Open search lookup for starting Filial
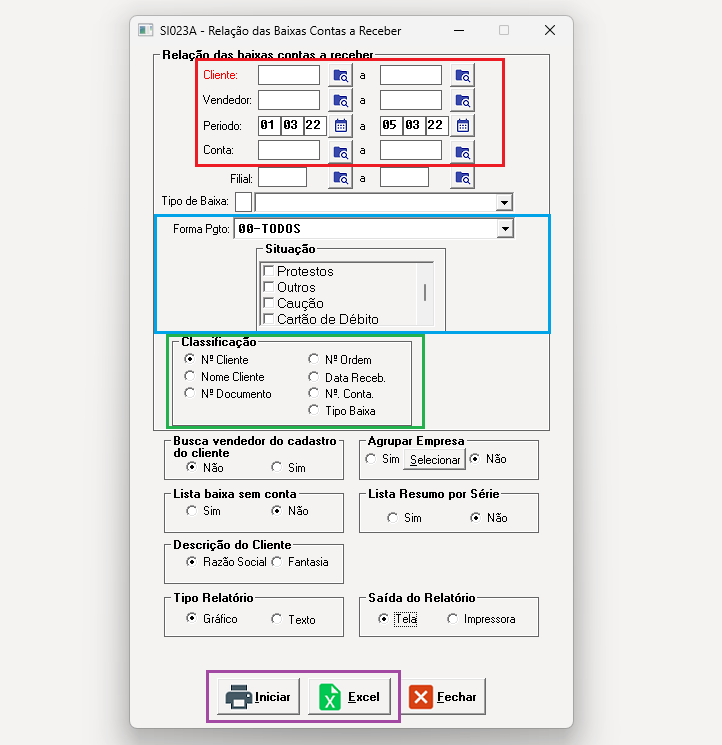 (341, 178)
